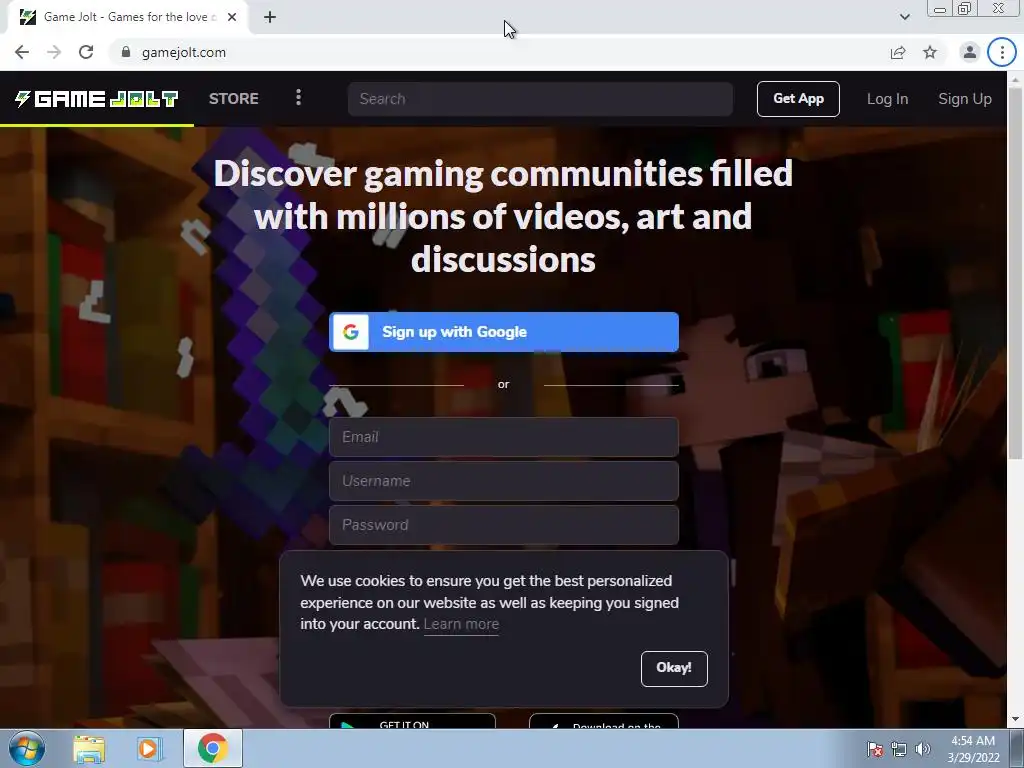Viewport: 1024px width, 768px height.
Task: Open a new browser tab
Action: pyautogui.click(x=270, y=17)
